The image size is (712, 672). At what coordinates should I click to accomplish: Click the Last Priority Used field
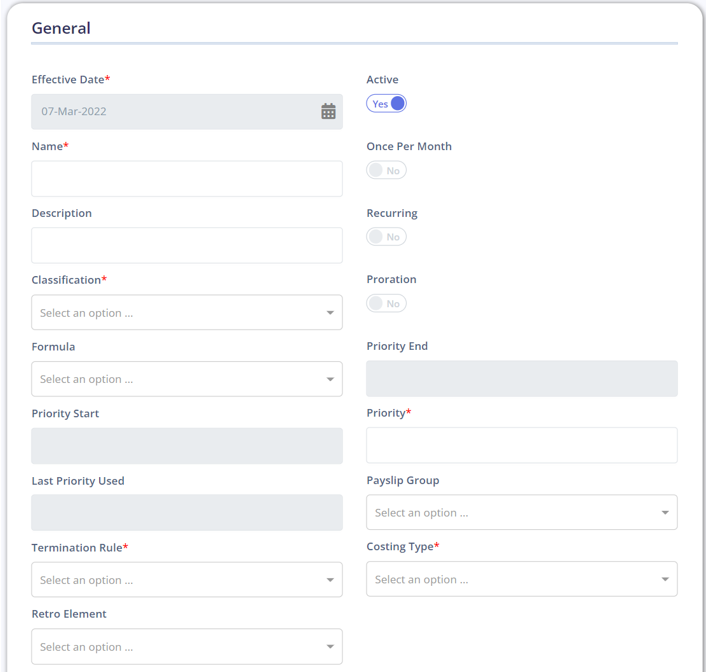coord(187,513)
